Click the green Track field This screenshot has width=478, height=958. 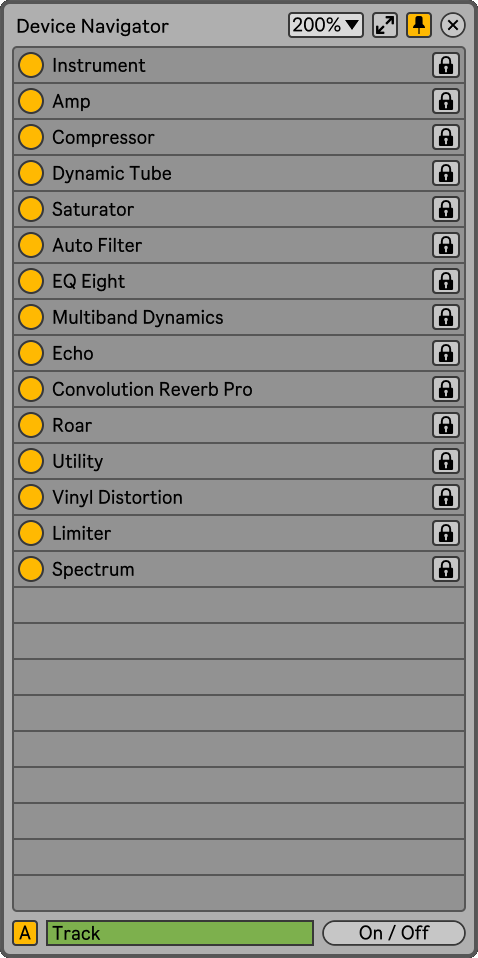click(x=180, y=933)
